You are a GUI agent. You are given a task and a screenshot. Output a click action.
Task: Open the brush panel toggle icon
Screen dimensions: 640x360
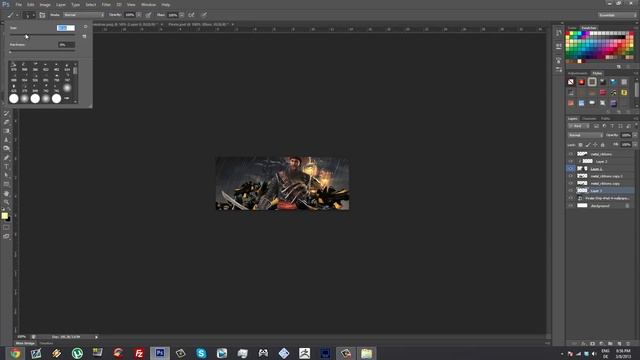point(42,15)
